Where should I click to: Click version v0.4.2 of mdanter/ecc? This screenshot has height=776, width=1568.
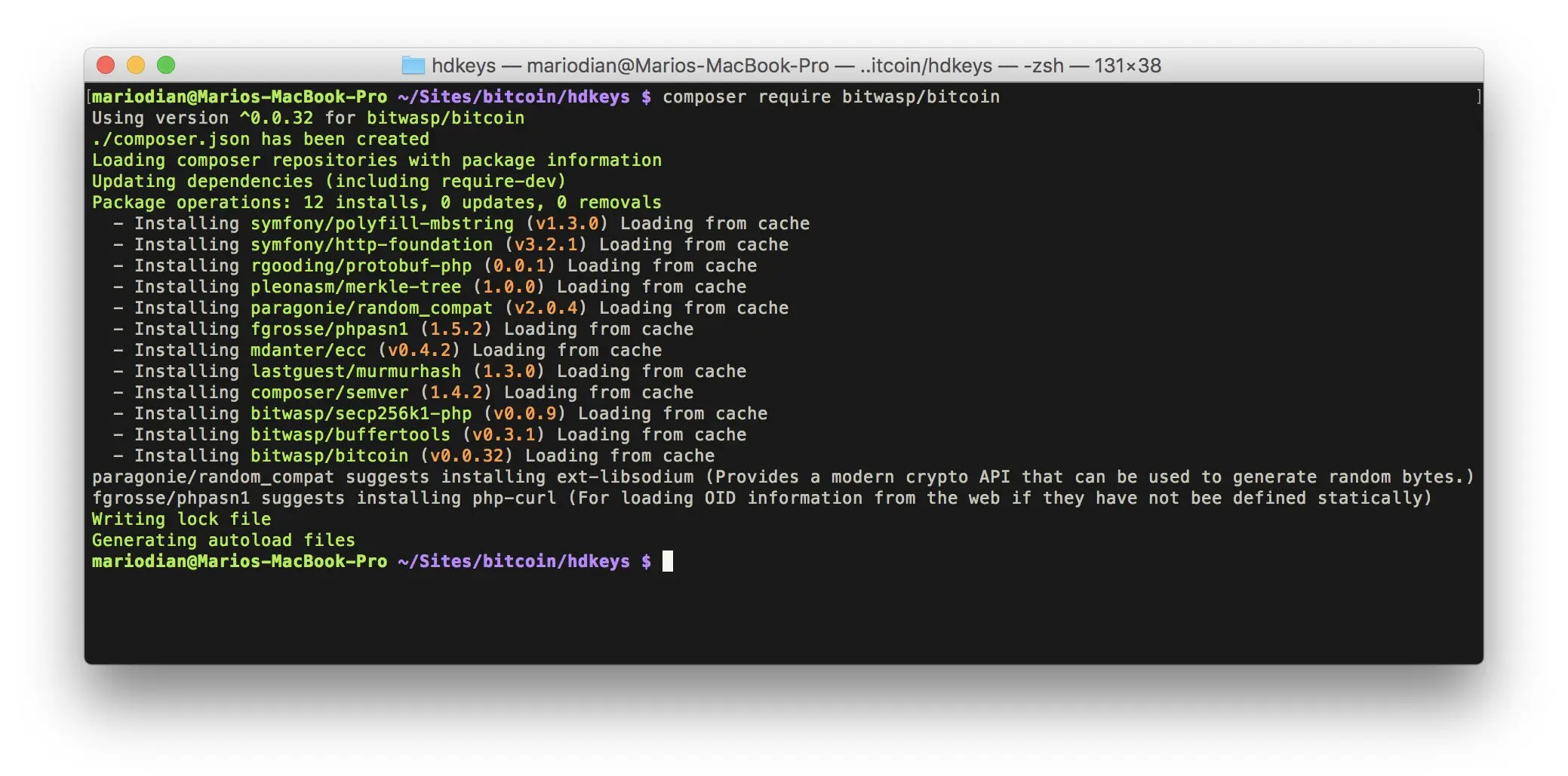click(x=419, y=350)
